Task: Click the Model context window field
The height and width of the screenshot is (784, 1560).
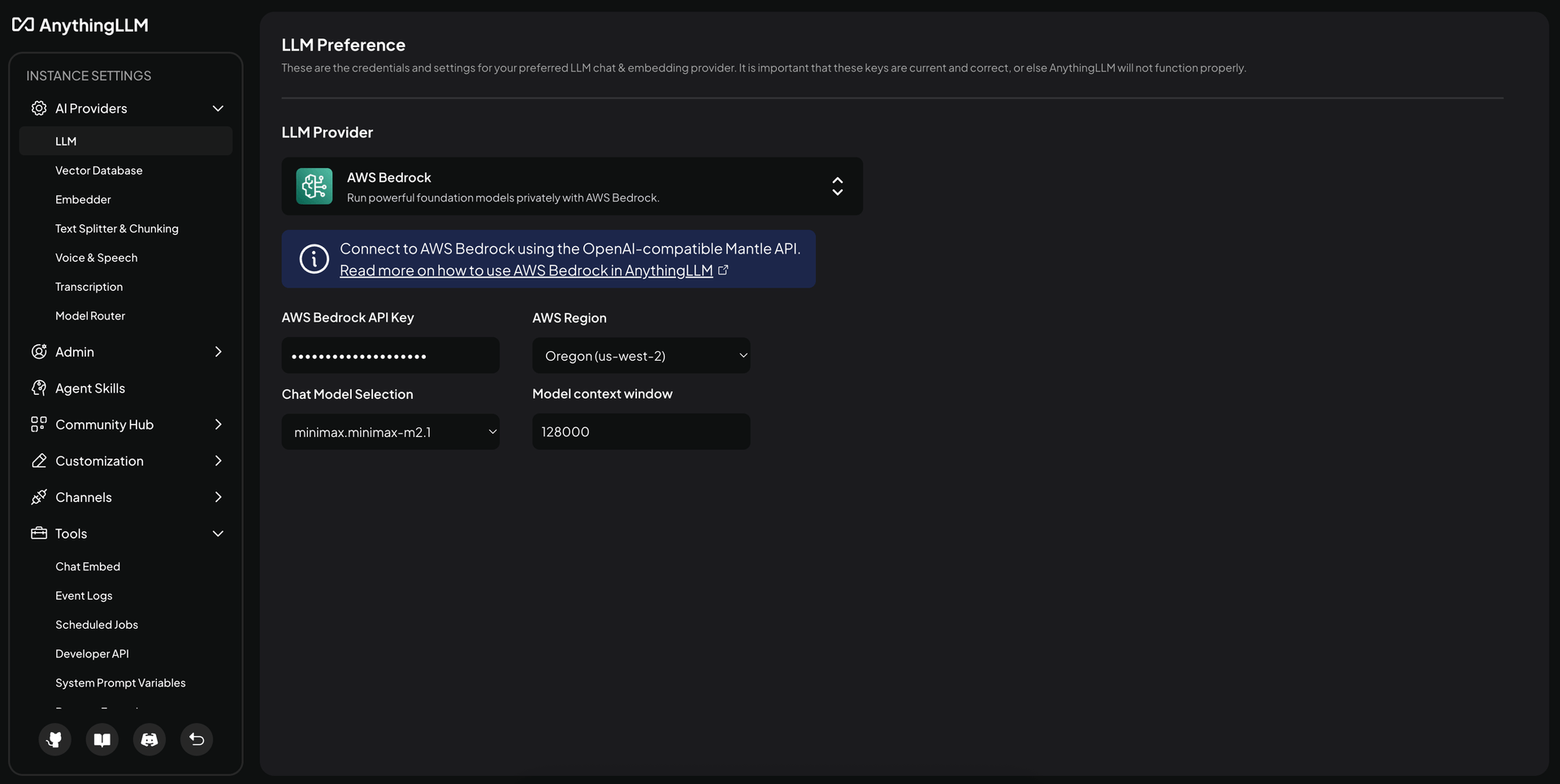Action: pyautogui.click(x=641, y=431)
